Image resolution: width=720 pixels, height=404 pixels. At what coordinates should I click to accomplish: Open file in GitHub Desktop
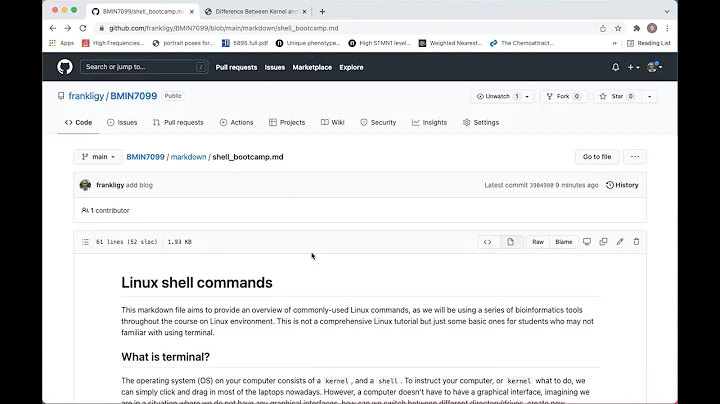(587, 242)
